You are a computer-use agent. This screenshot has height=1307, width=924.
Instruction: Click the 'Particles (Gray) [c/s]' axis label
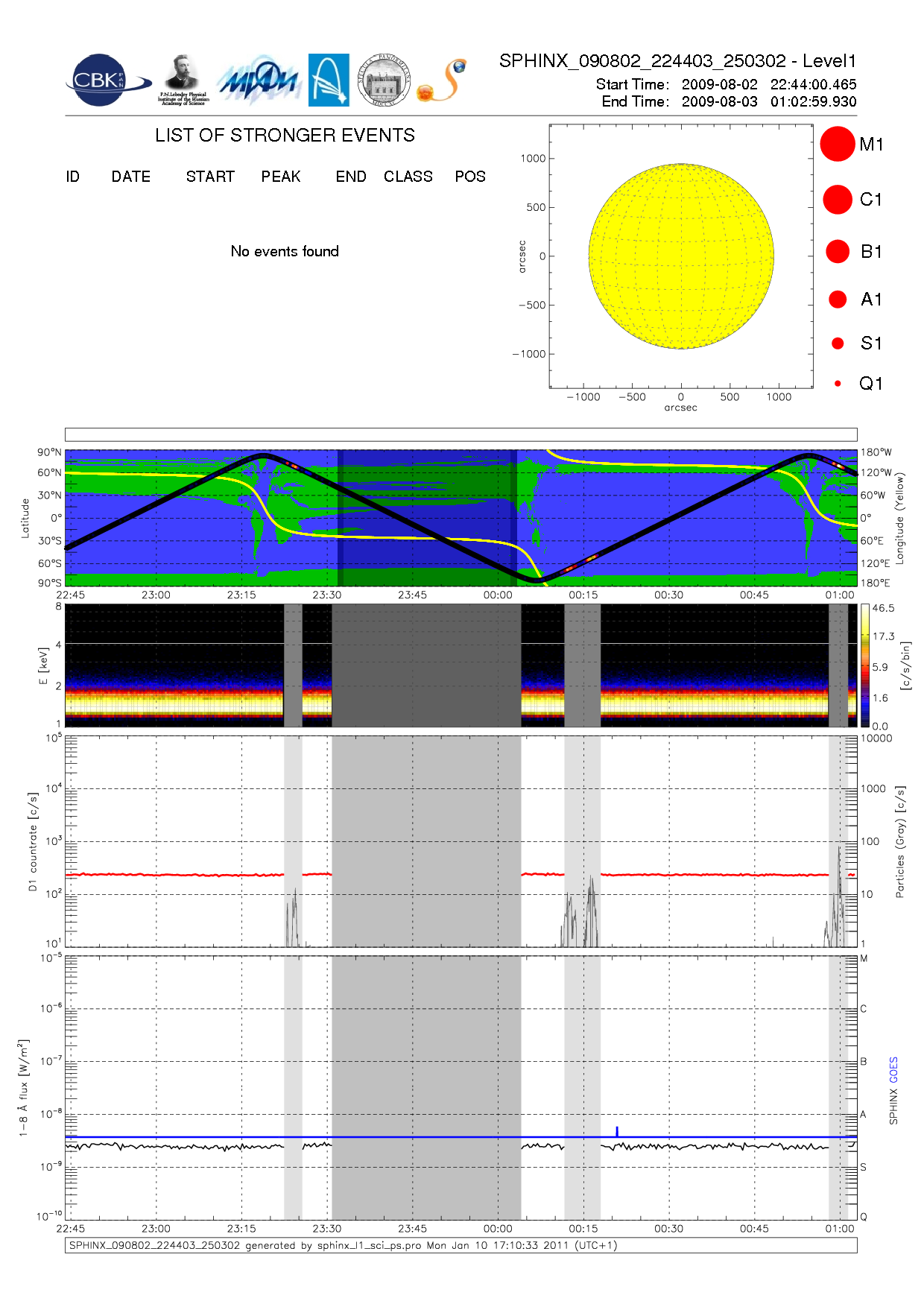coord(900,841)
